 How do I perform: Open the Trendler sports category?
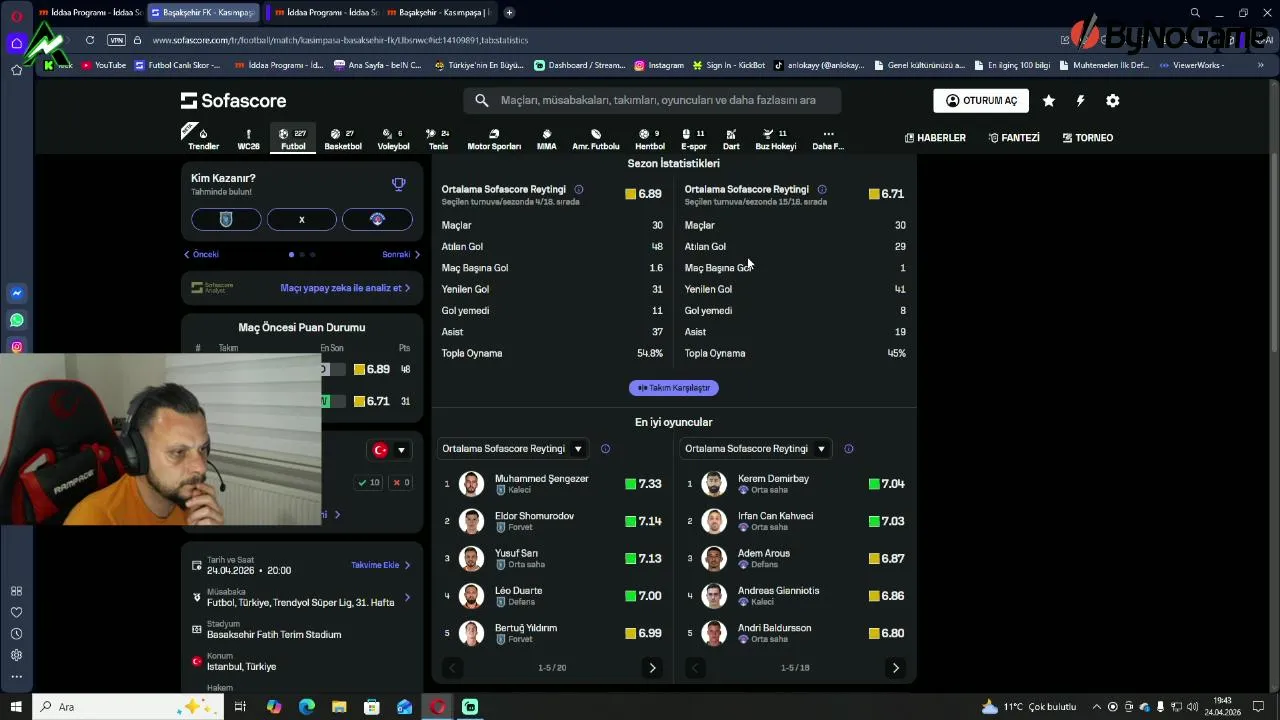[x=203, y=139]
